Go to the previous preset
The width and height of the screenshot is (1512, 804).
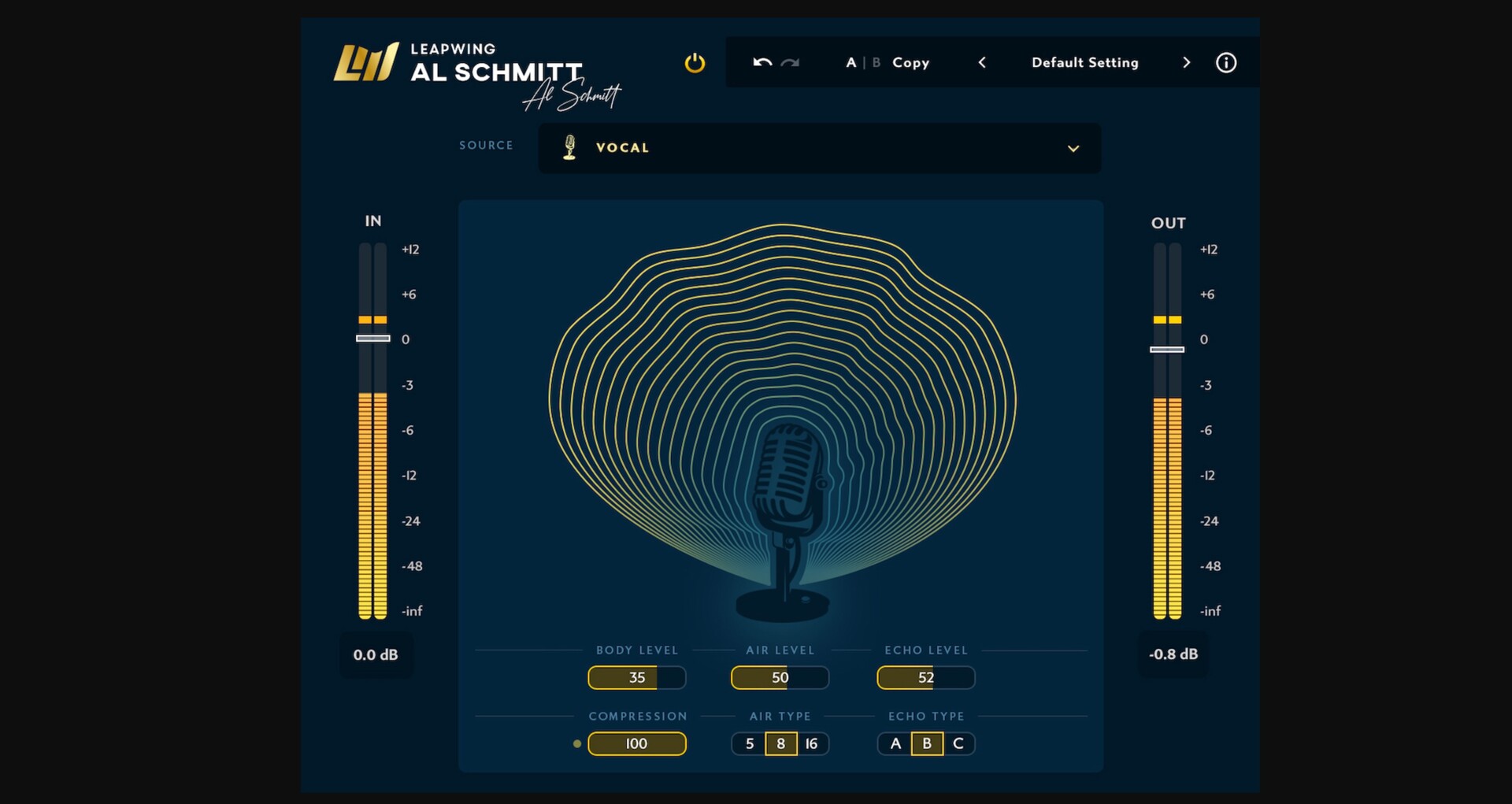click(x=982, y=62)
